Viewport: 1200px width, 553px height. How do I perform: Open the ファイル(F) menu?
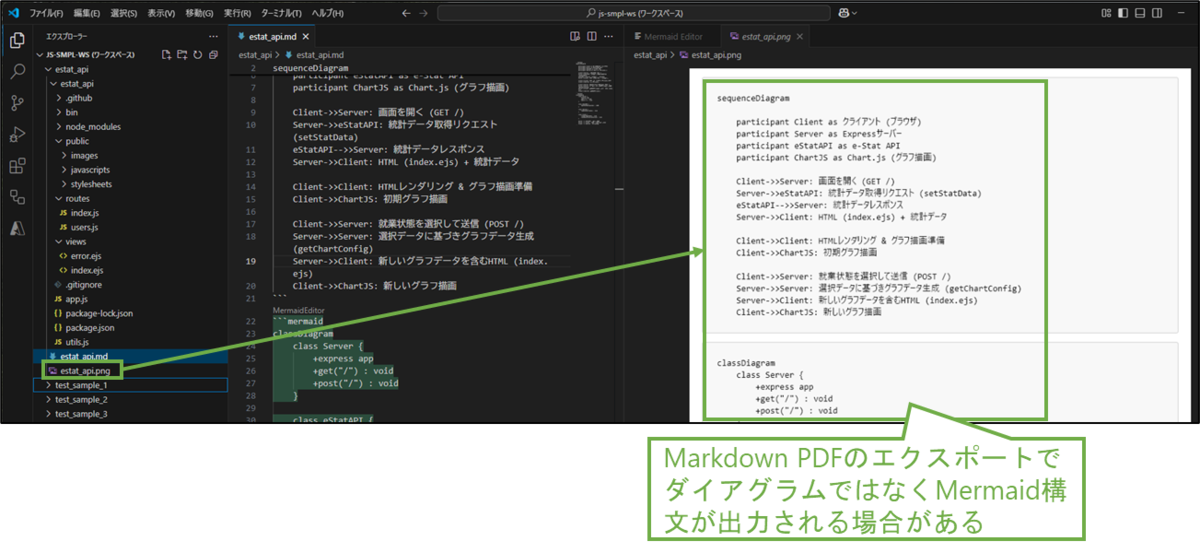(46, 13)
